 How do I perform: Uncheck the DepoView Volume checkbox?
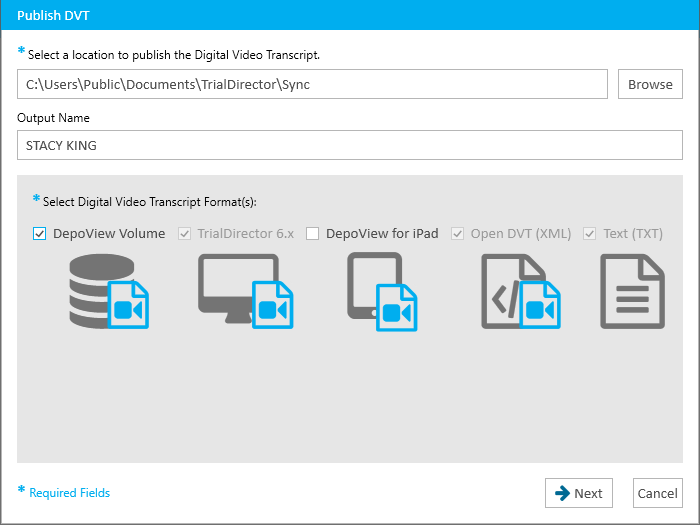[x=39, y=233]
